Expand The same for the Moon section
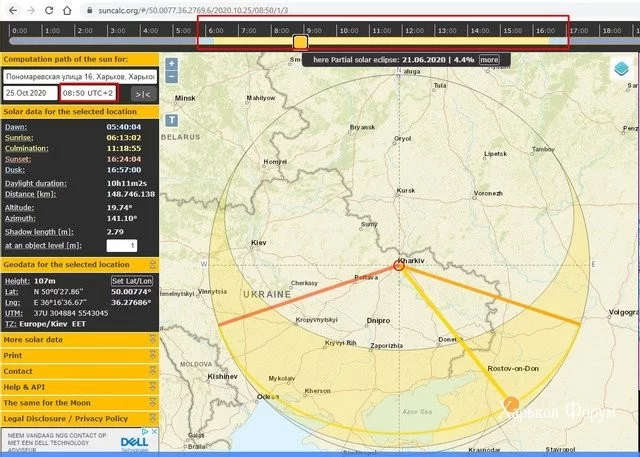This screenshot has width=640, height=457. click(x=47, y=403)
